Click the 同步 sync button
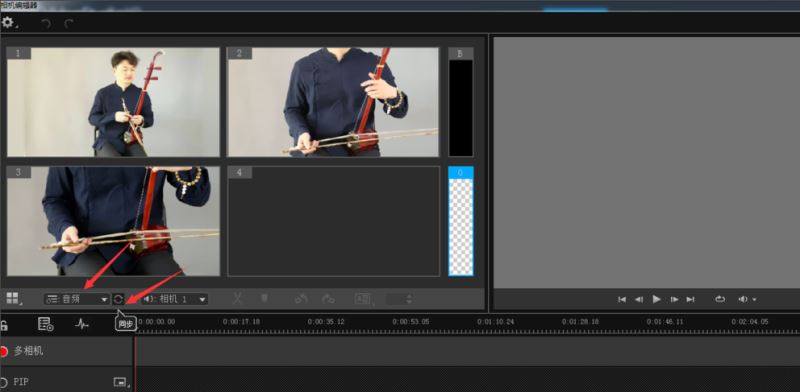The image size is (800, 392). 118,299
